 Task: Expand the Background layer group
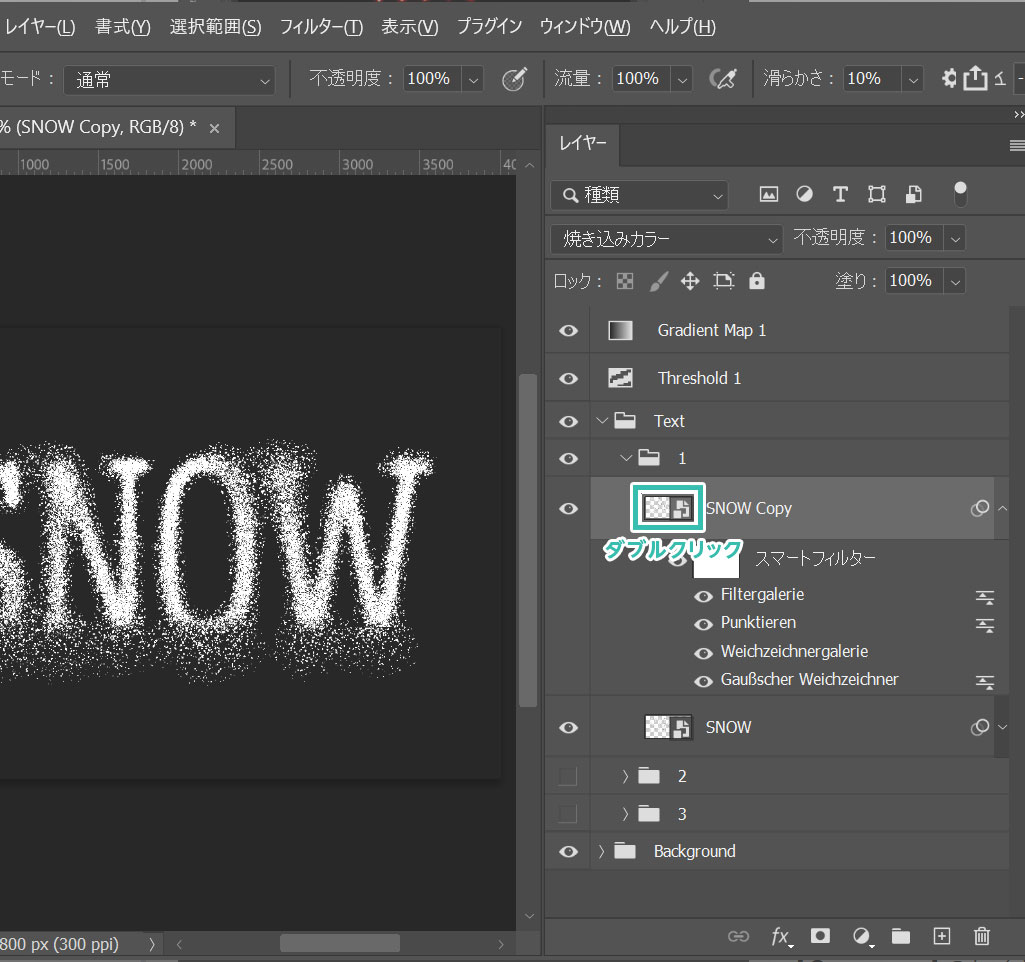pyautogui.click(x=601, y=852)
